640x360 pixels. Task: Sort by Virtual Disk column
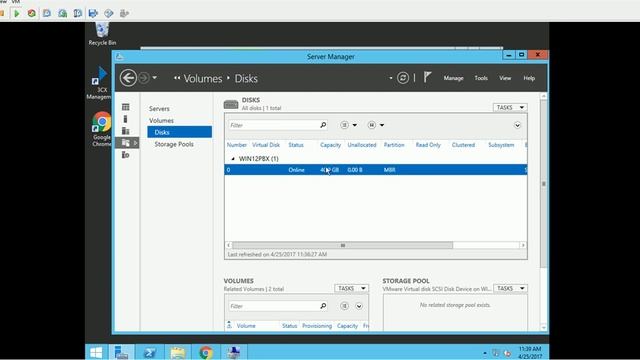tap(266, 145)
